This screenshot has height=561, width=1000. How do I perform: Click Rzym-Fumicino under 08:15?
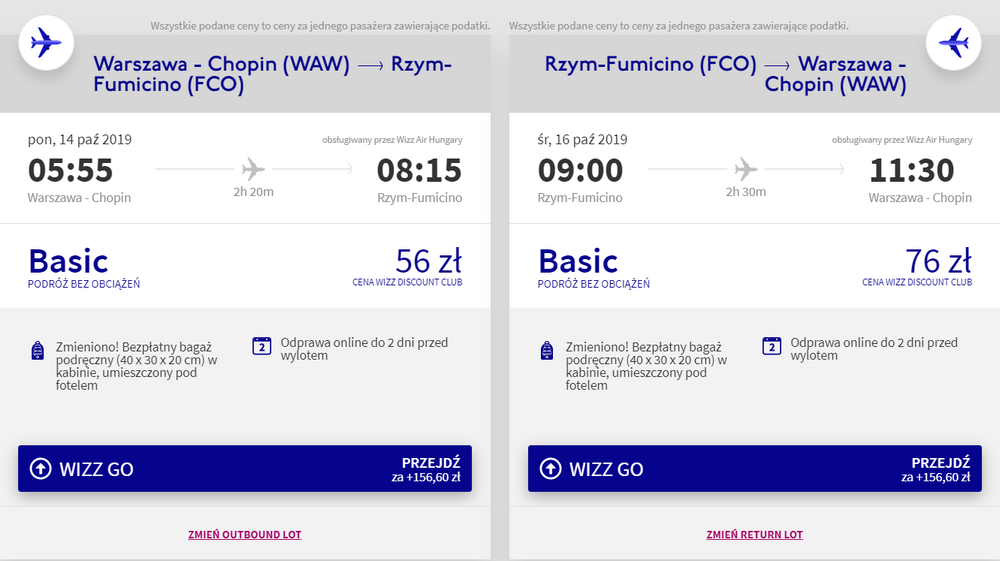click(420, 198)
